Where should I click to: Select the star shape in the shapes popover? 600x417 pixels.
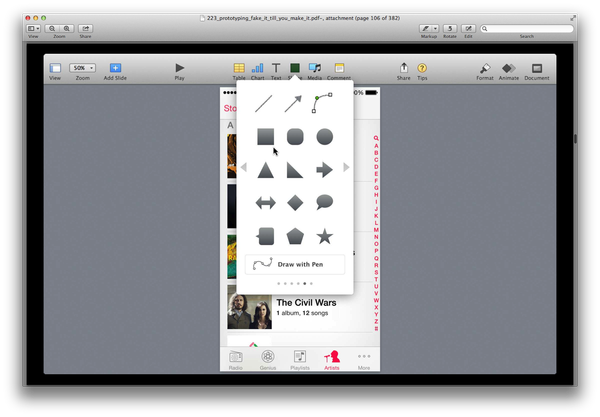click(324, 236)
